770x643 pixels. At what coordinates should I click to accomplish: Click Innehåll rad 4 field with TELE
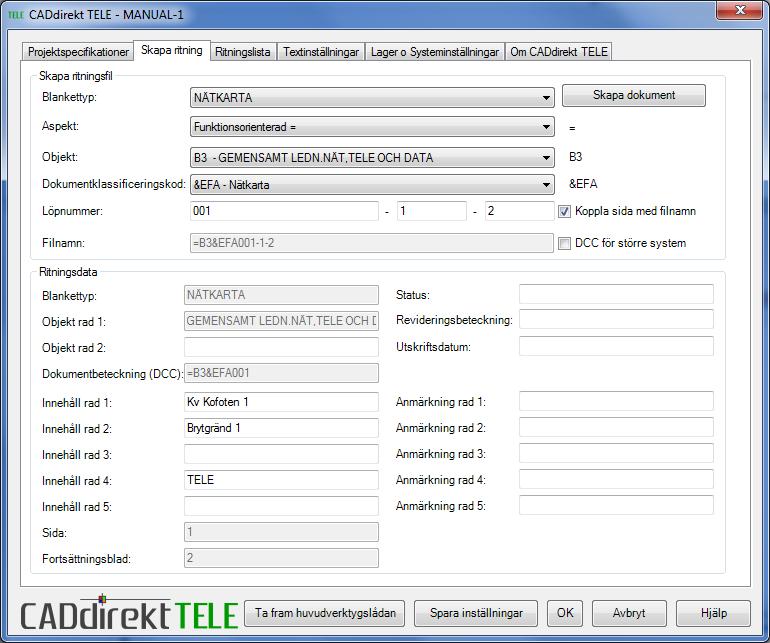click(x=281, y=479)
